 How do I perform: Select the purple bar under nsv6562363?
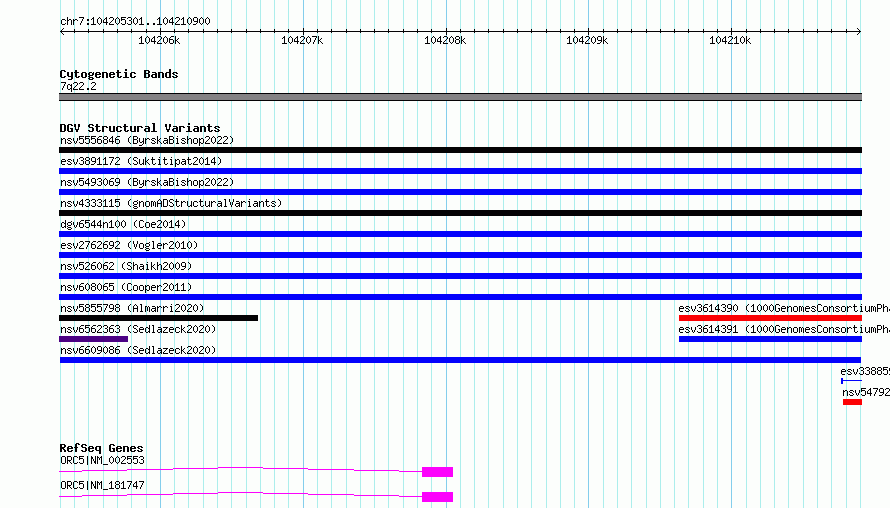(x=94, y=339)
